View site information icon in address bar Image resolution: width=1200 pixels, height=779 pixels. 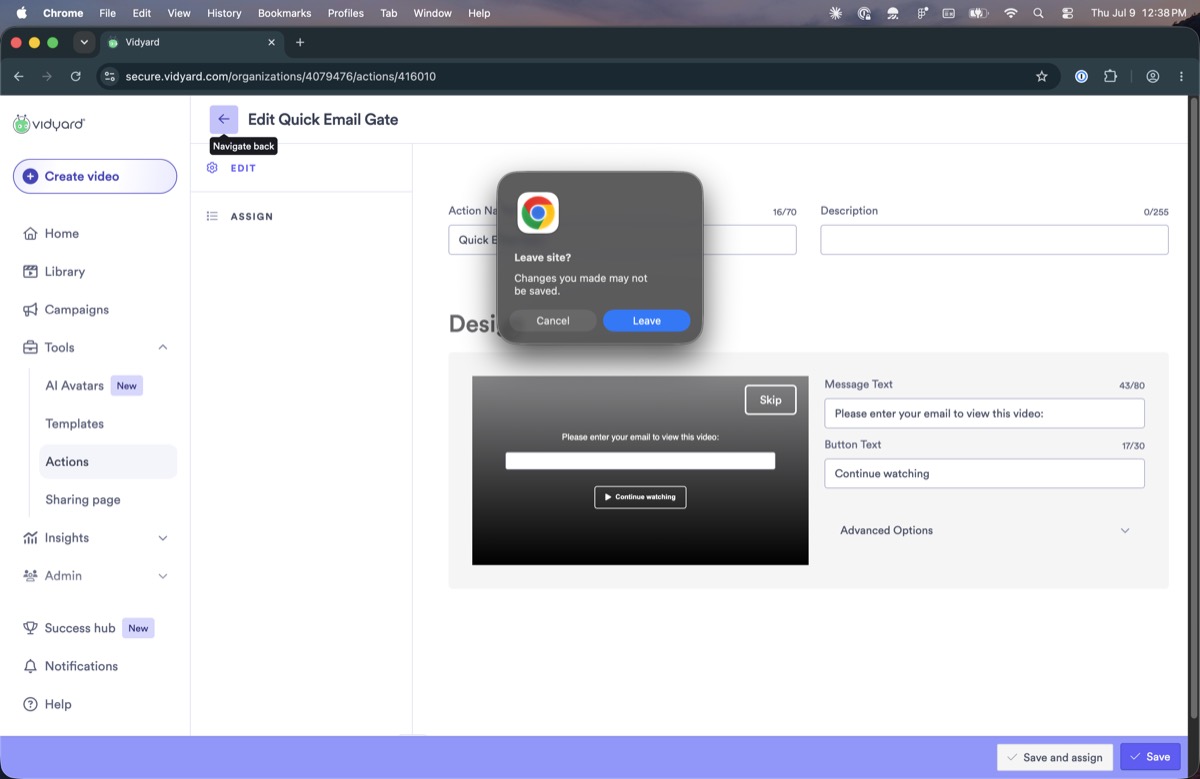point(110,76)
